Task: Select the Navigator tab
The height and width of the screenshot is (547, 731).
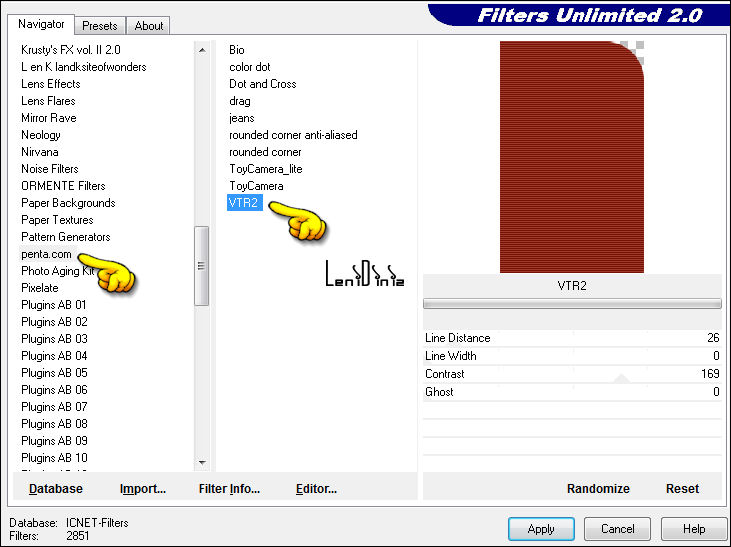Action: (x=41, y=24)
